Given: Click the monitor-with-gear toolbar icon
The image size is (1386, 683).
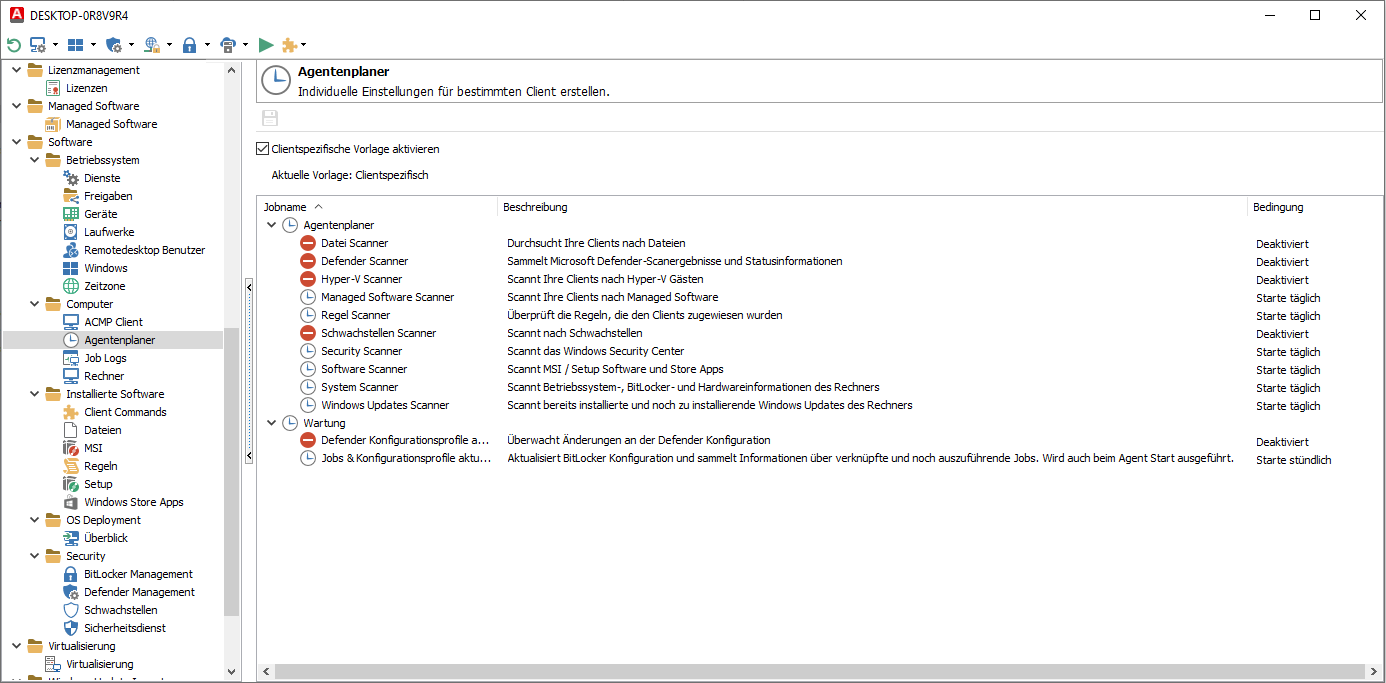Looking at the screenshot, I should pyautogui.click(x=37, y=44).
